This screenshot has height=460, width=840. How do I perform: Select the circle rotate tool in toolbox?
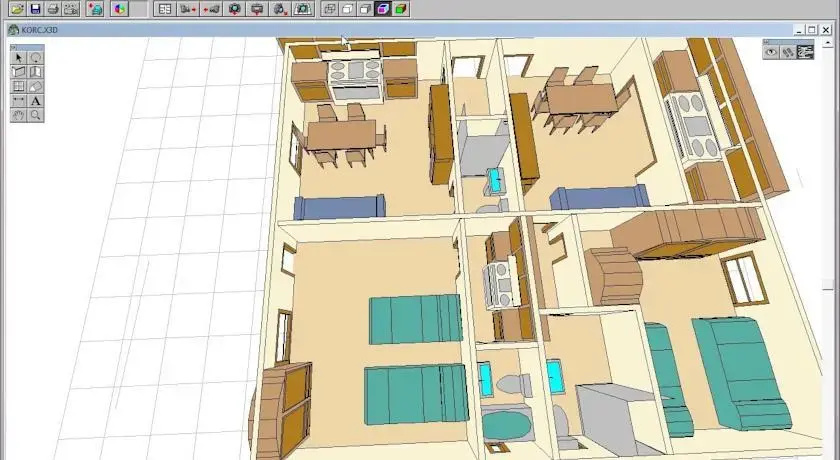tap(35, 58)
